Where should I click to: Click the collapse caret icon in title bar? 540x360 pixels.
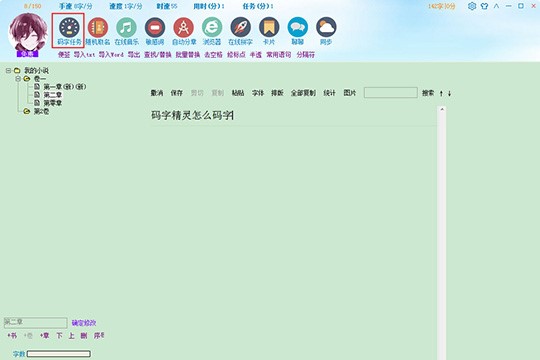[x=496, y=6]
